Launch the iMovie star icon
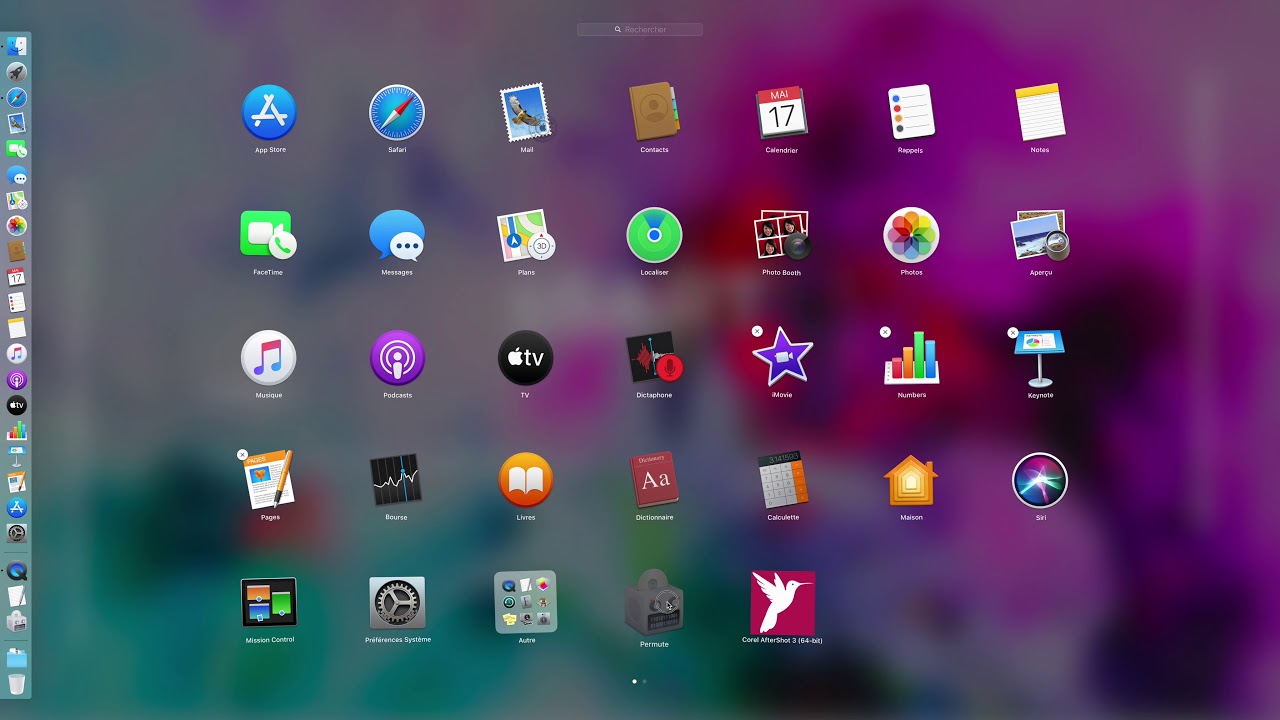This screenshot has height=720, width=1280. pos(782,357)
